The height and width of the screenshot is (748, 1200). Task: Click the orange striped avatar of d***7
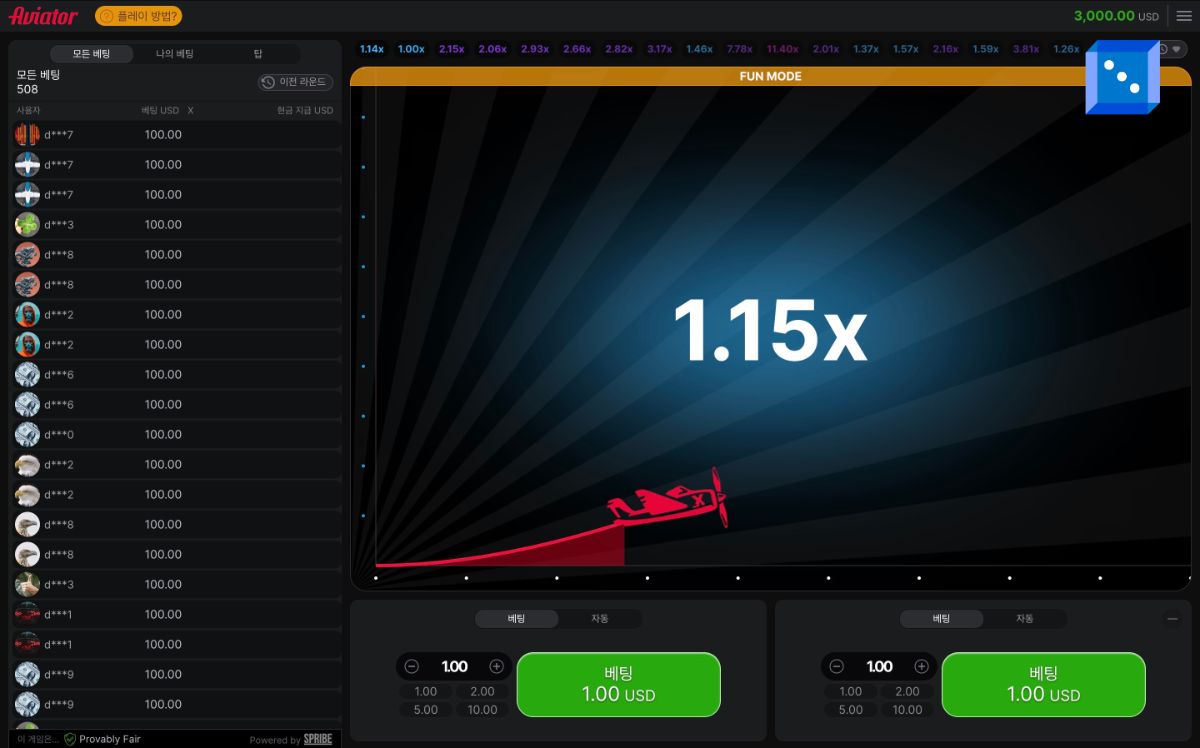coord(27,134)
